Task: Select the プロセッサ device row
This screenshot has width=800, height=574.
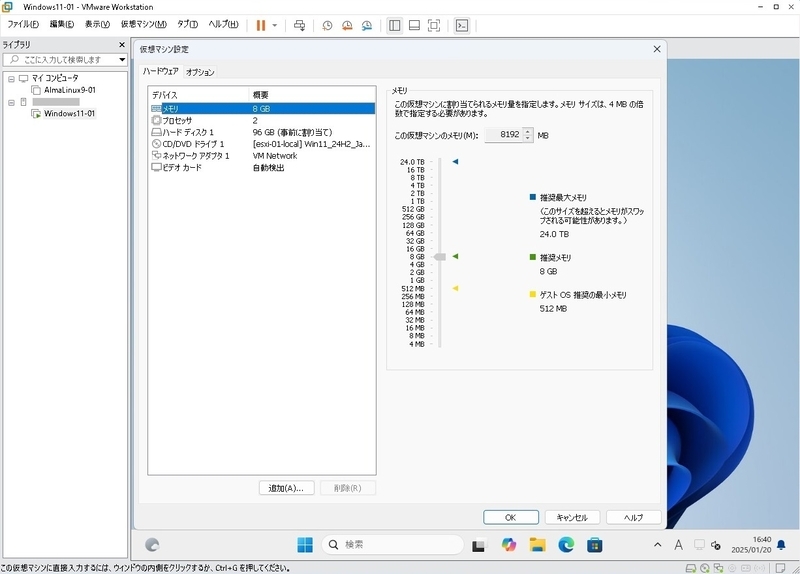Action: [263, 120]
